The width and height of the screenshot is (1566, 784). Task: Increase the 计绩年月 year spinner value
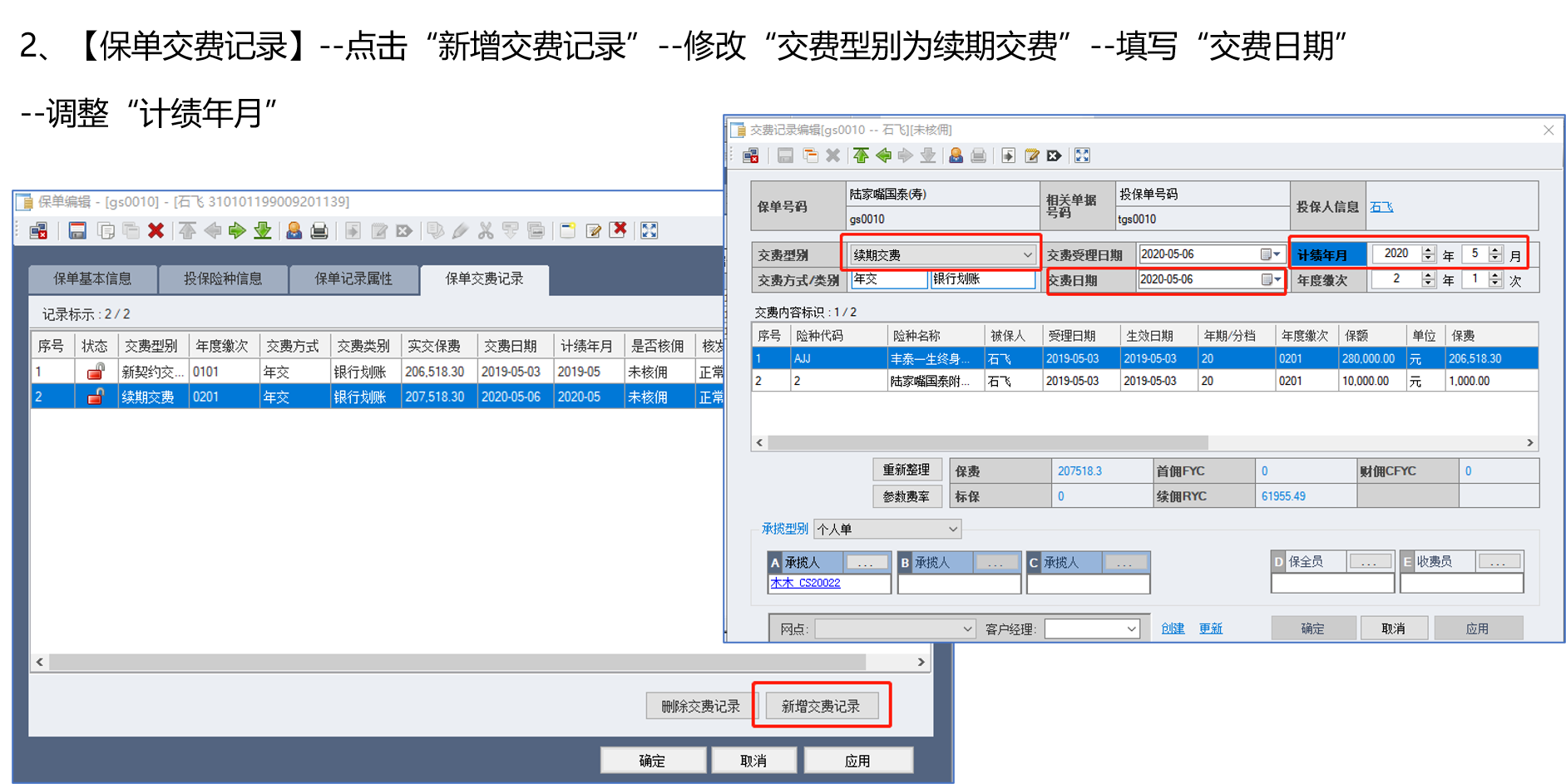coord(1428,249)
